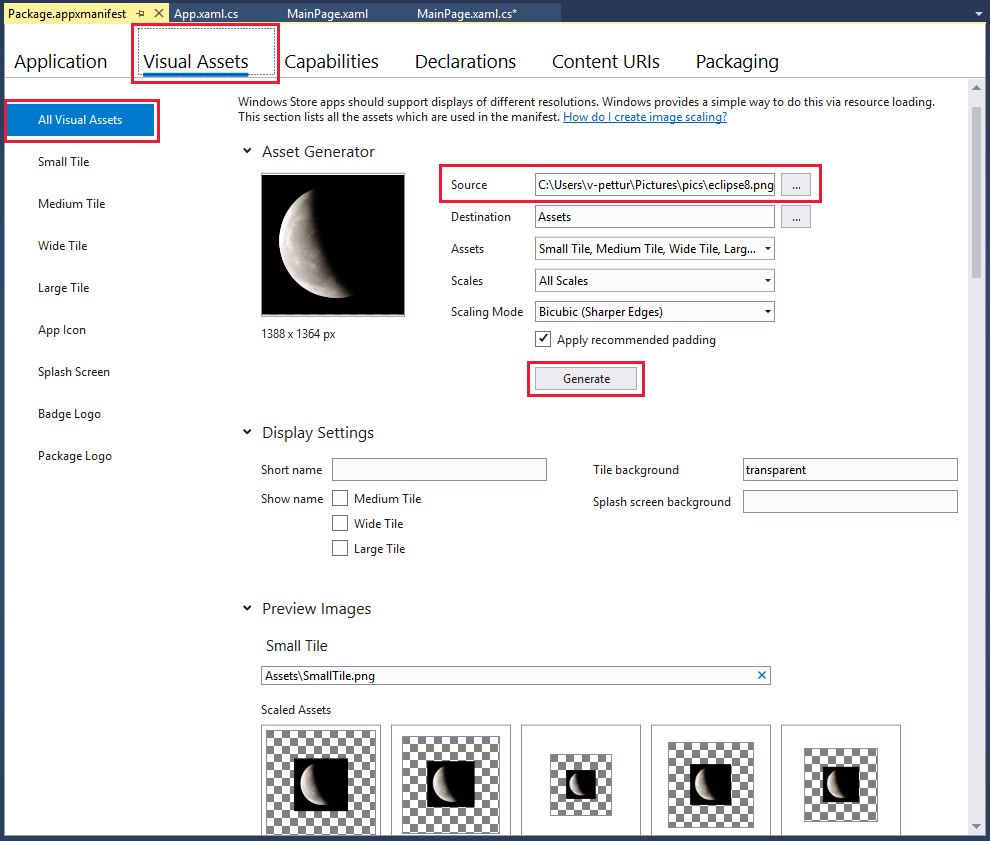Click the vertical scrollbar thumb
The height and width of the screenshot is (841, 990).
pyautogui.click(x=976, y=192)
